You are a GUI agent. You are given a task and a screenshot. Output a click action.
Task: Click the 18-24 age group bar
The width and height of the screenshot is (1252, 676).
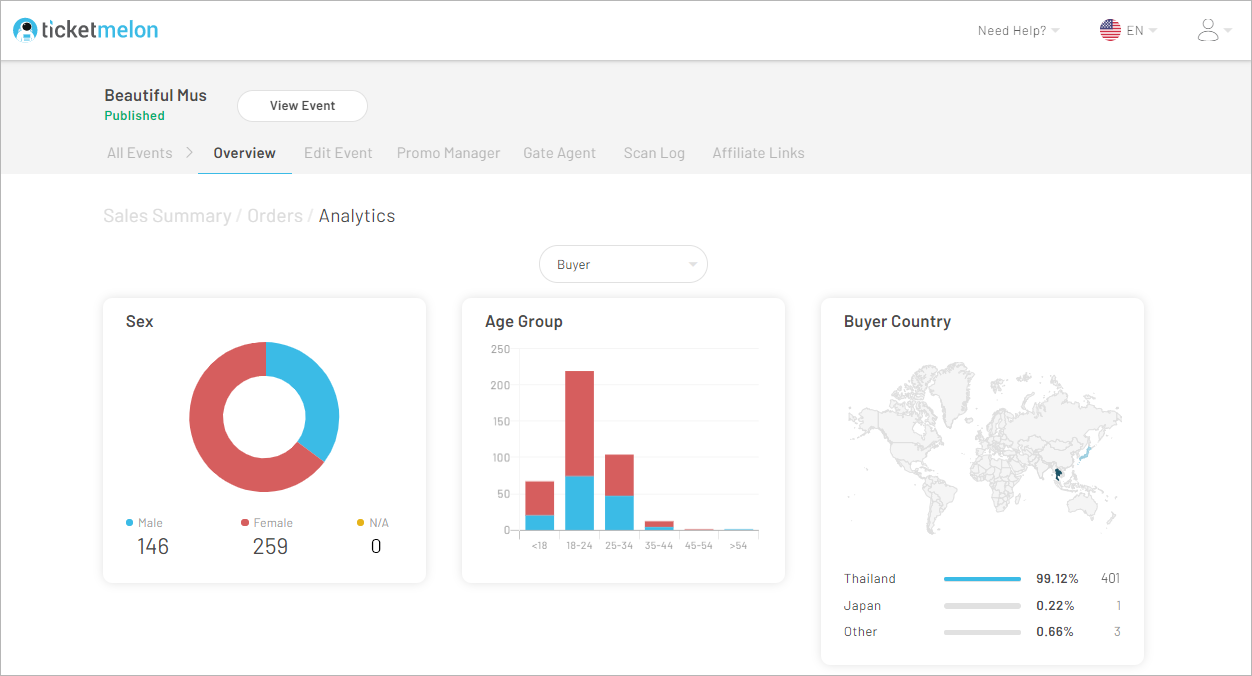click(x=579, y=450)
